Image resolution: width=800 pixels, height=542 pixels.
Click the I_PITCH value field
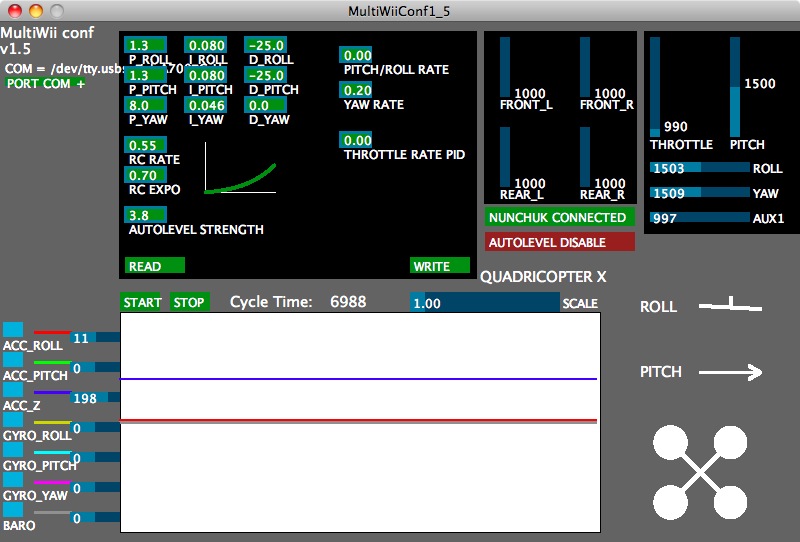(x=205, y=75)
